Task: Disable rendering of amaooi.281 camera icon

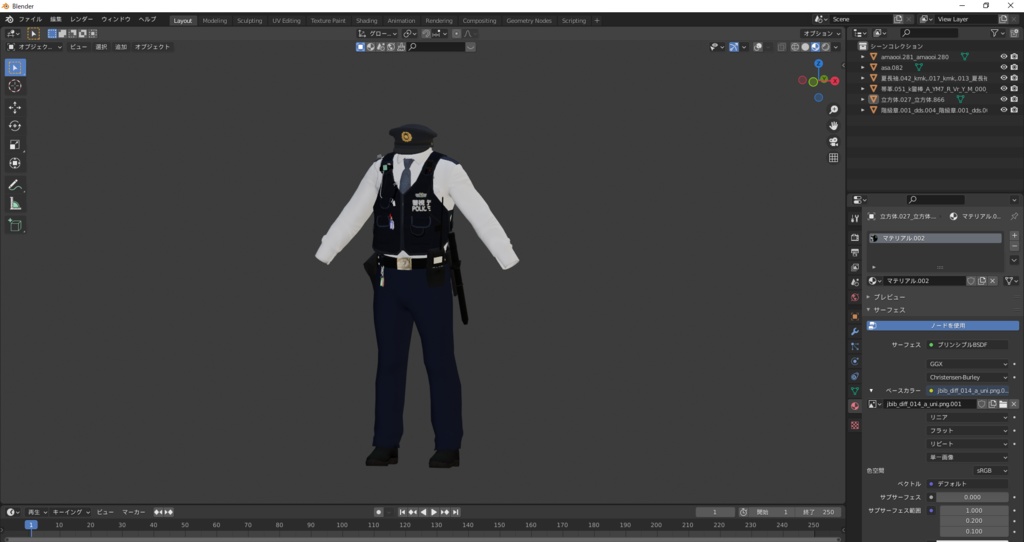Action: 1014,57
